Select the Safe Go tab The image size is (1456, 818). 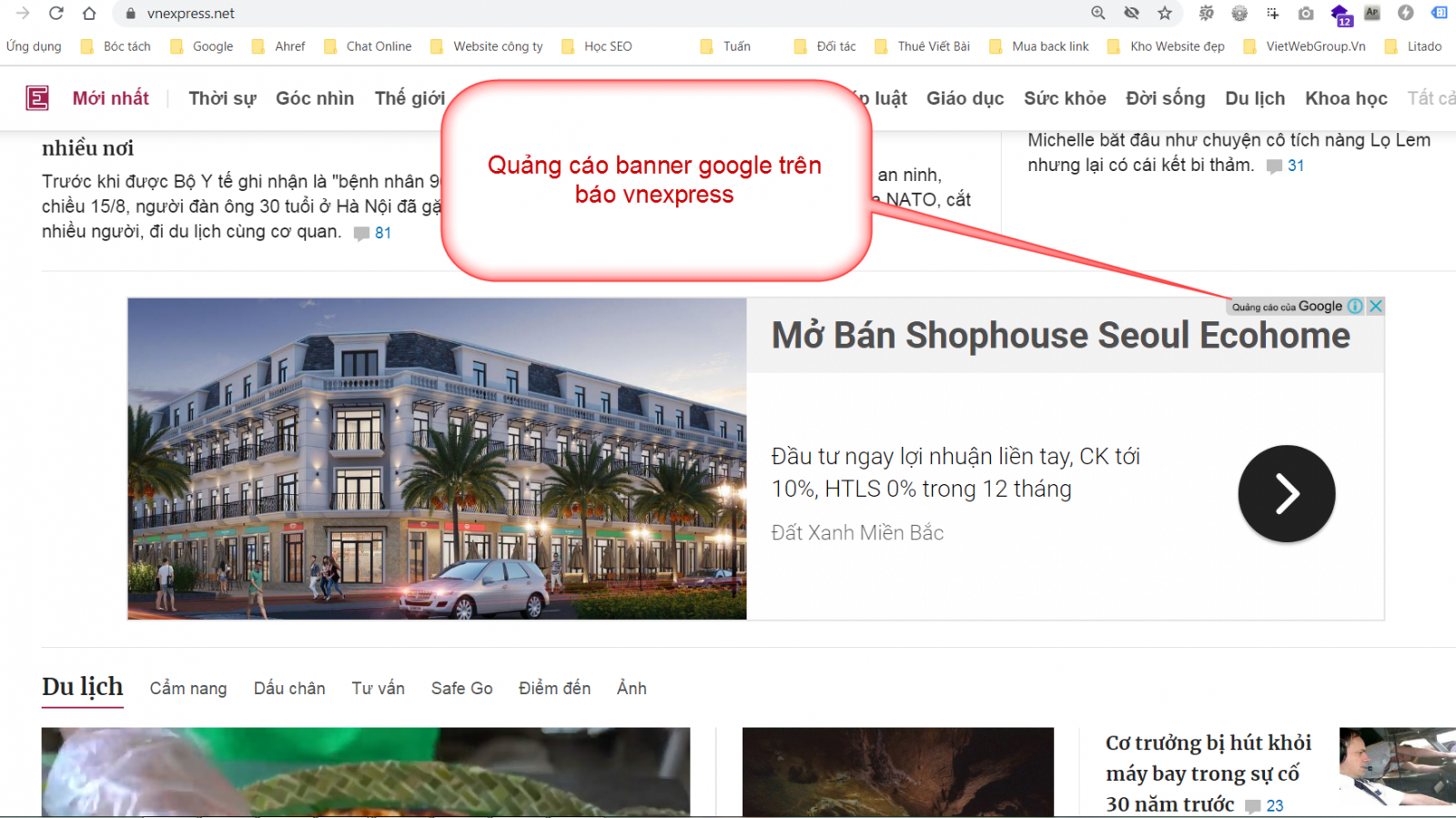(462, 689)
